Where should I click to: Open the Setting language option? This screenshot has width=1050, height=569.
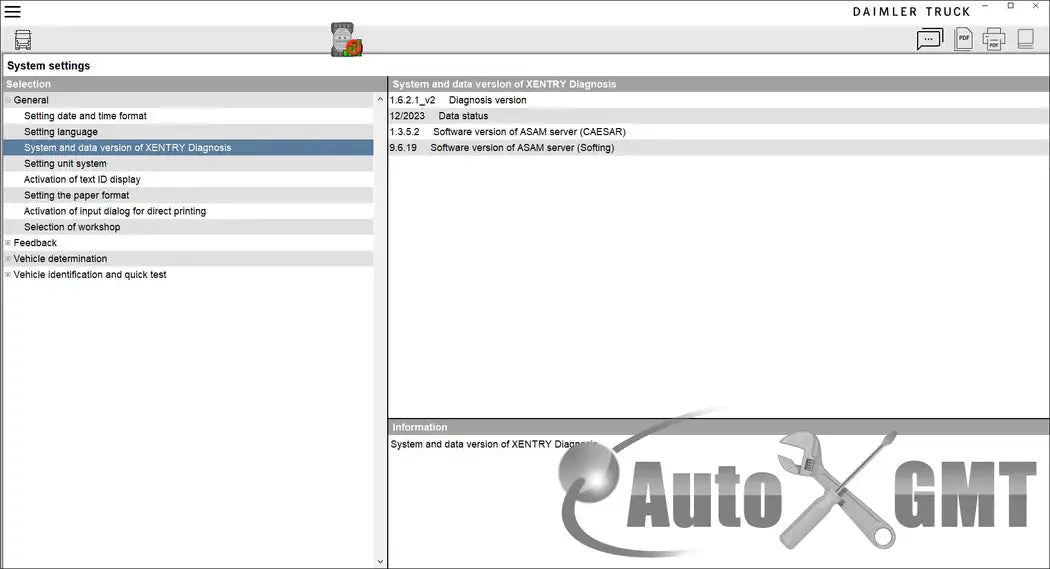[61, 132]
